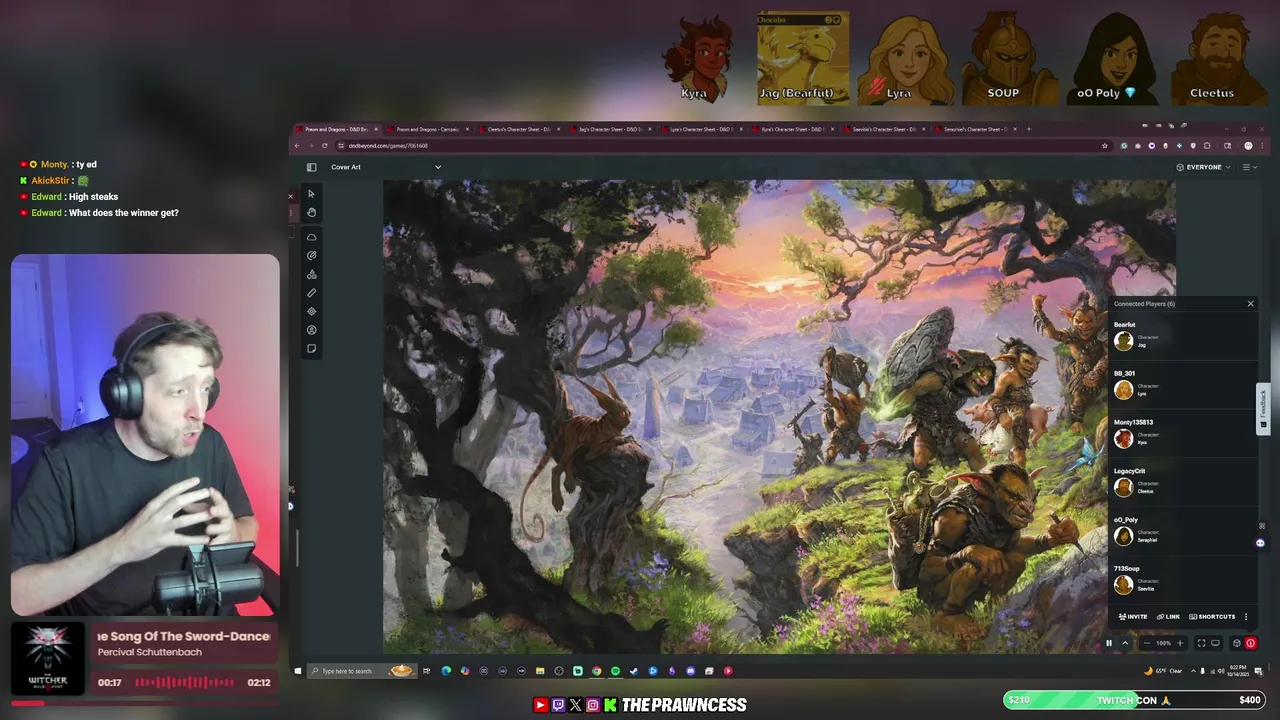Bookmark page with the star icon

1105,146
